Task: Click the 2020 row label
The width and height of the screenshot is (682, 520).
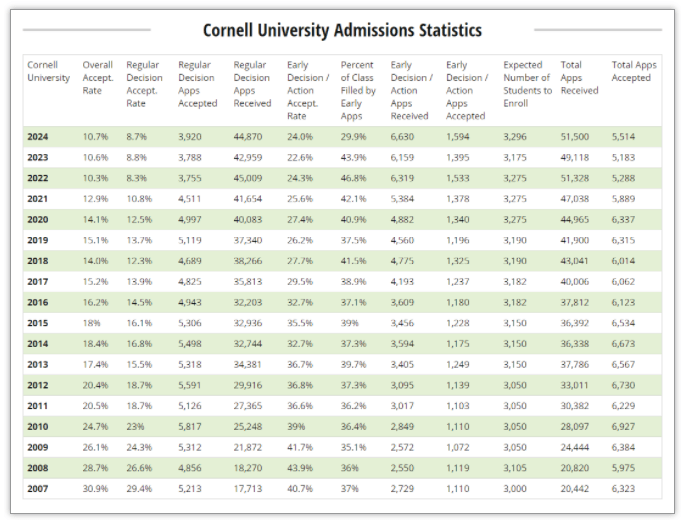Action: click(x=38, y=219)
